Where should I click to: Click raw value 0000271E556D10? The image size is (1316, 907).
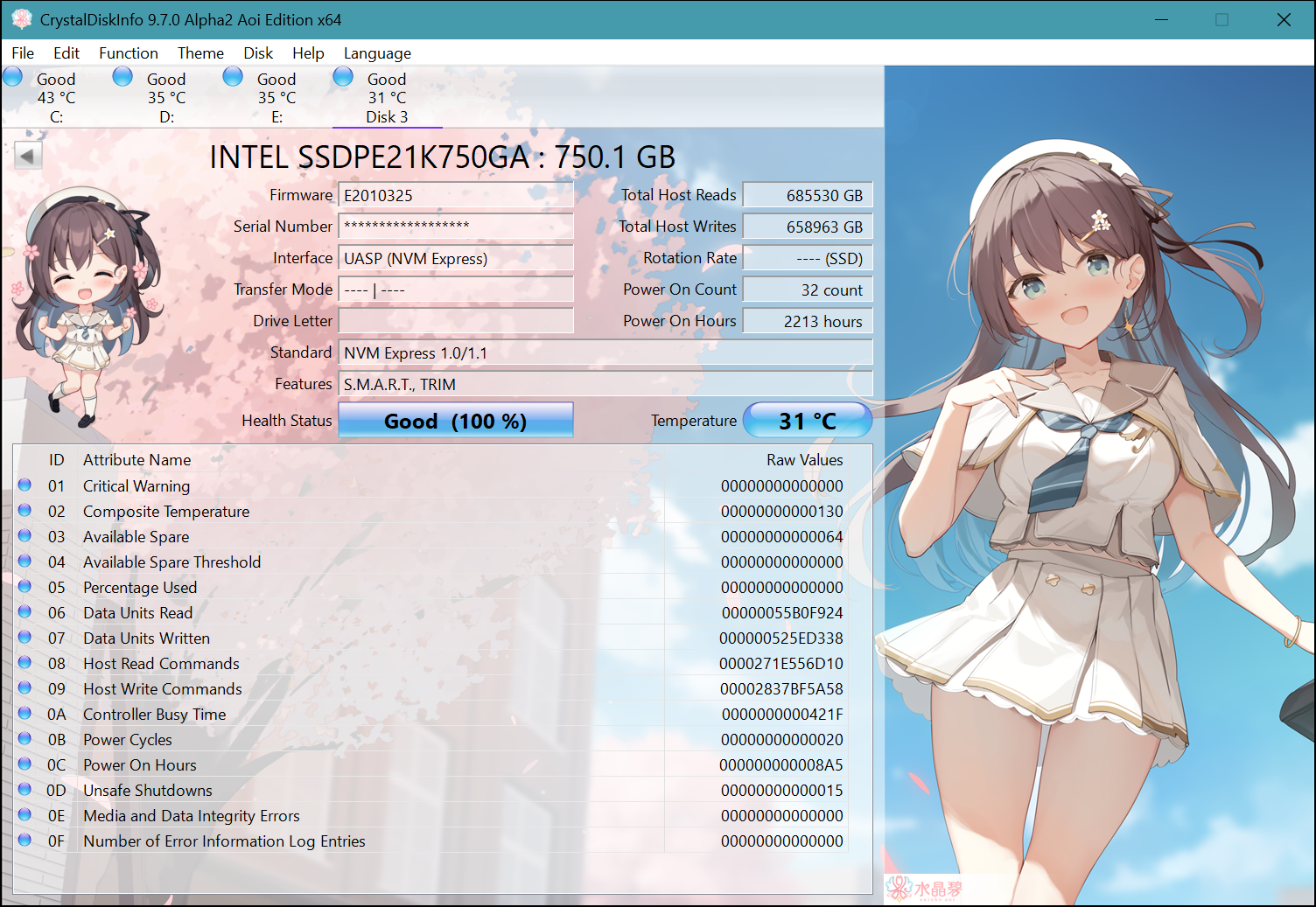(781, 663)
